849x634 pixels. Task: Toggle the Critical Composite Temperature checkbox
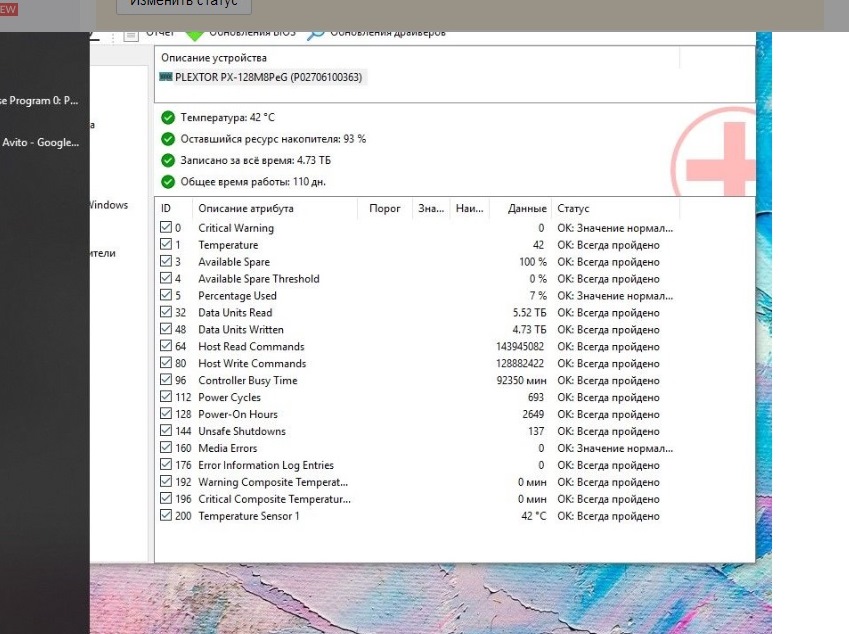point(166,499)
